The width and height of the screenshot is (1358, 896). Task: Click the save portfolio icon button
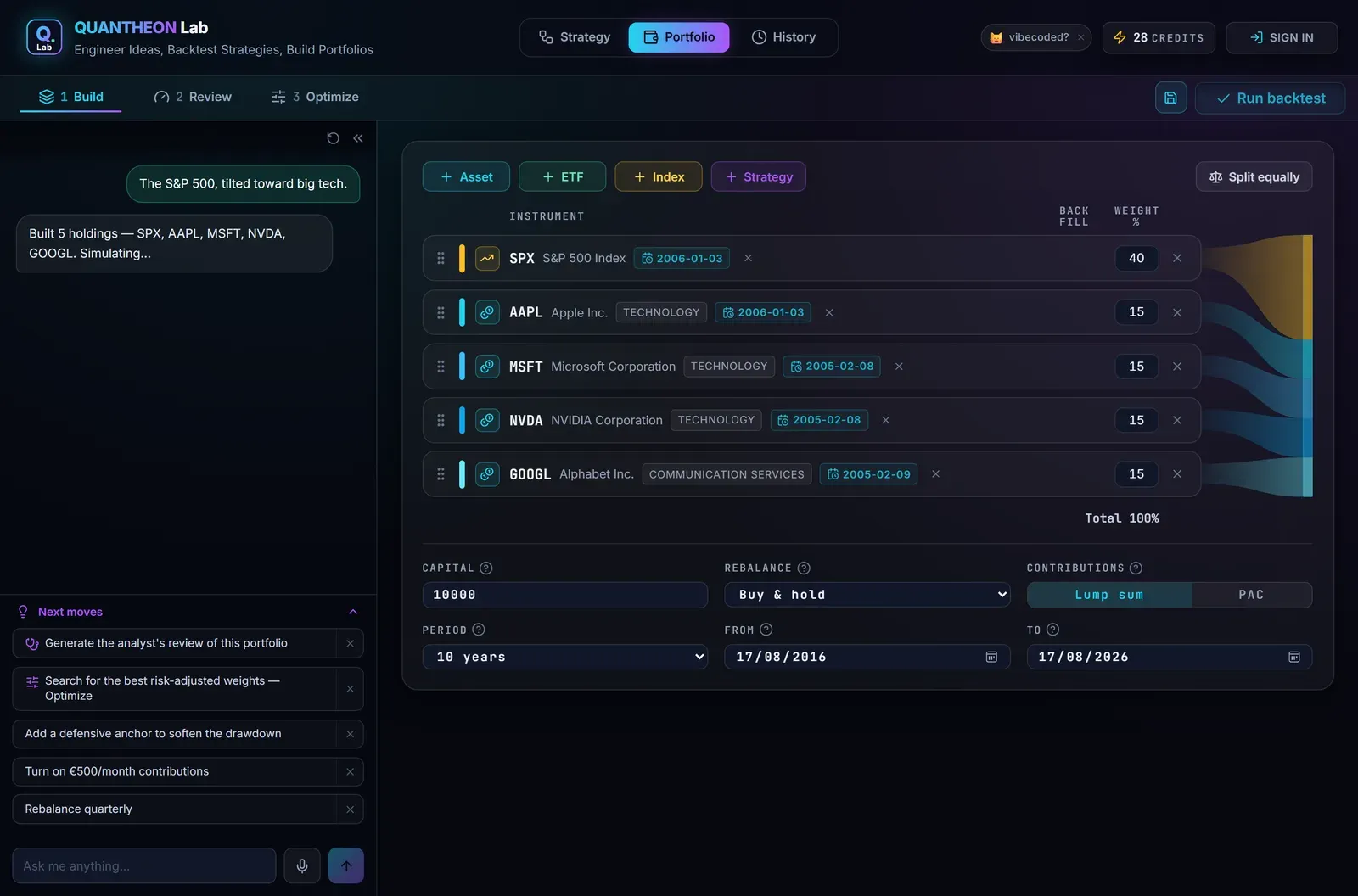pos(1170,98)
